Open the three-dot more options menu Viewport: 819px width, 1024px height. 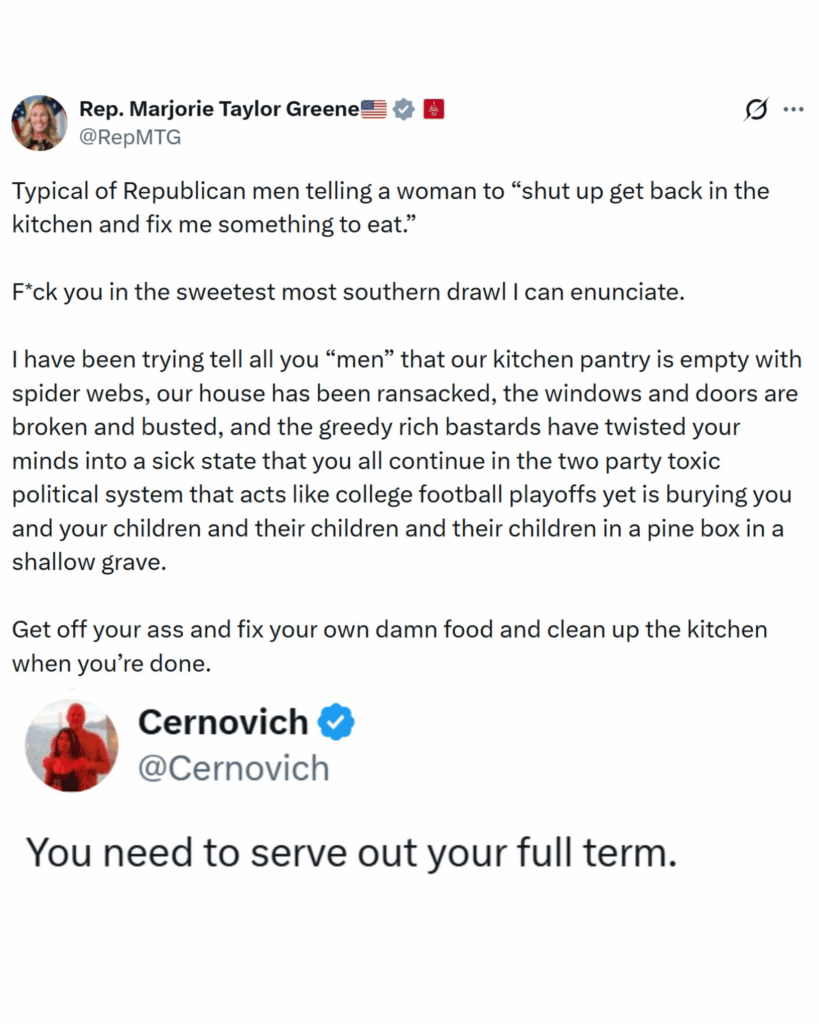[793, 109]
